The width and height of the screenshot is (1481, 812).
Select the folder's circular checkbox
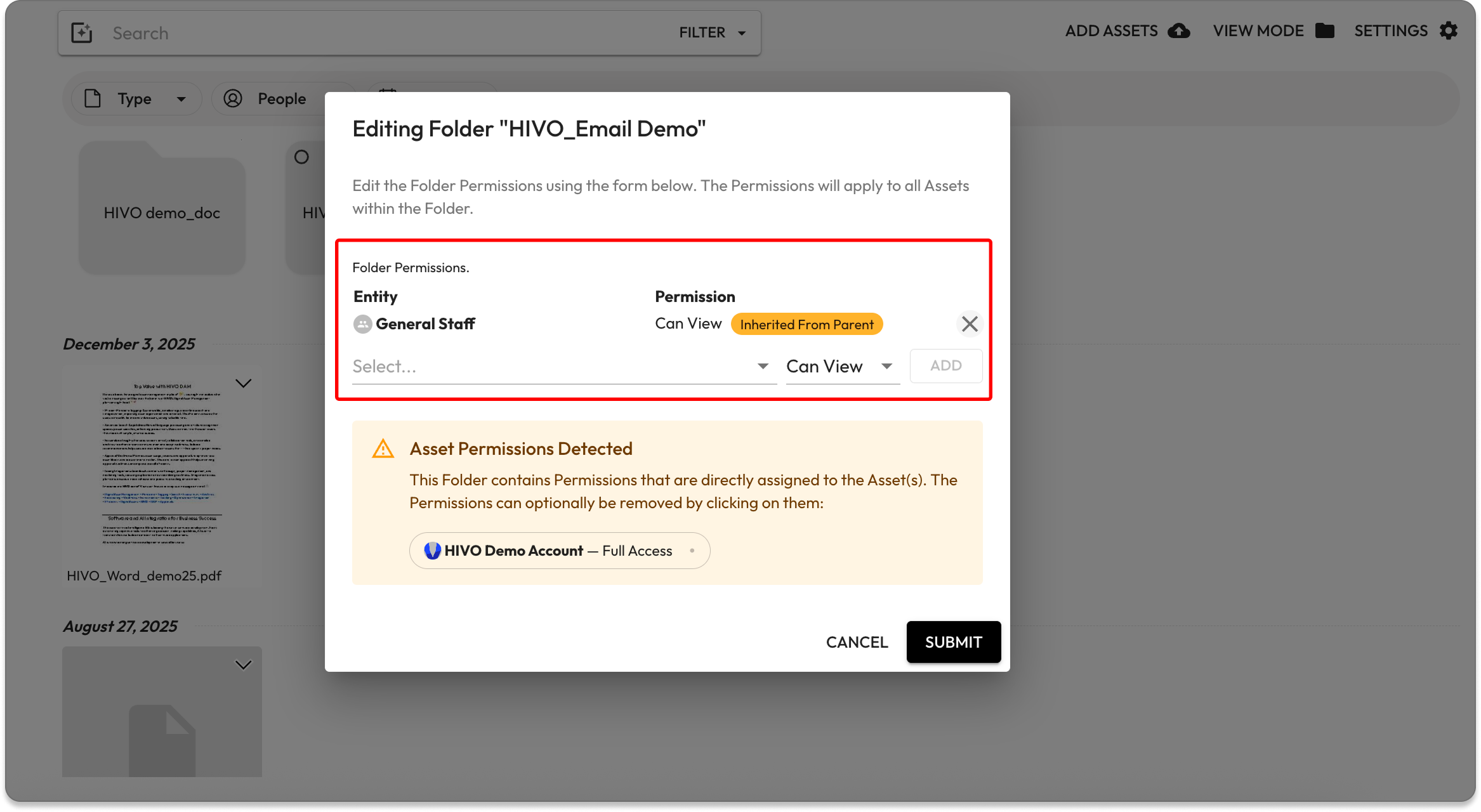click(301, 157)
